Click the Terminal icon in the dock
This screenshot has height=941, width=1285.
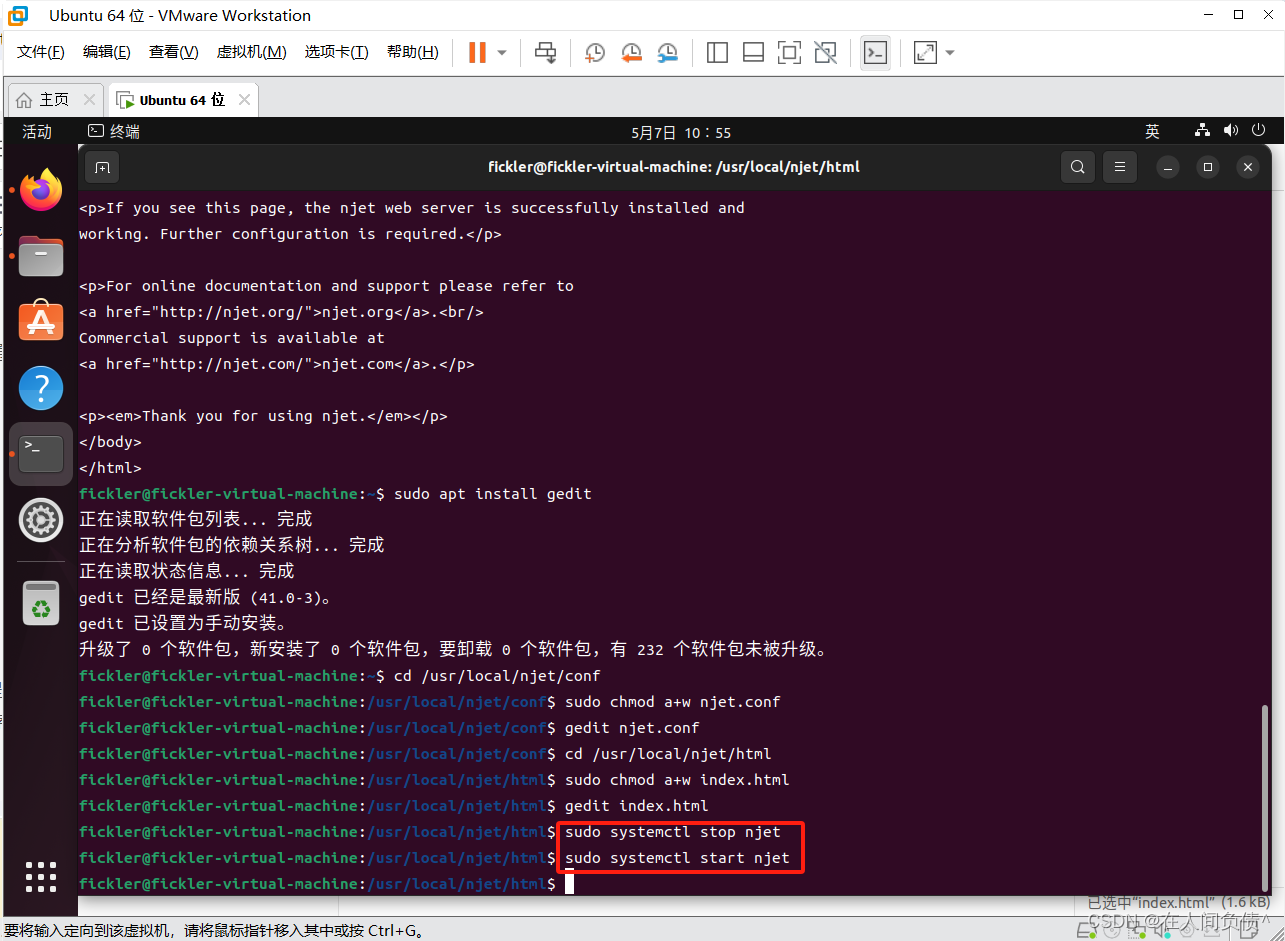(41, 454)
